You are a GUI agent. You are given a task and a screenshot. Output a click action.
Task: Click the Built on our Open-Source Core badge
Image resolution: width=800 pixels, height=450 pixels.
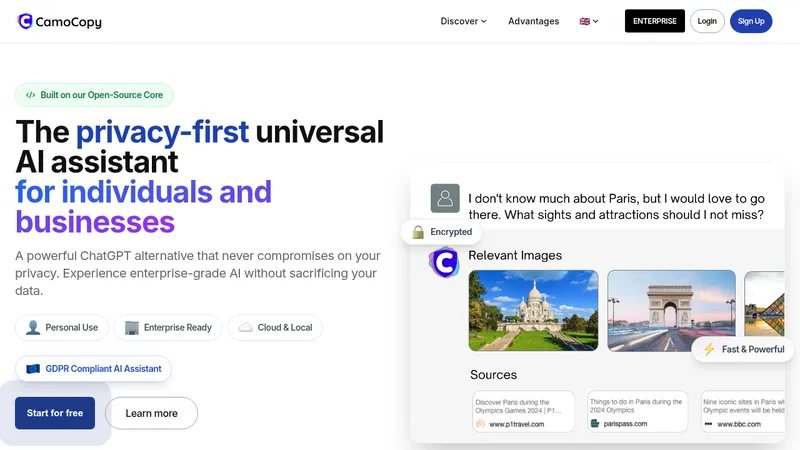[94, 95]
